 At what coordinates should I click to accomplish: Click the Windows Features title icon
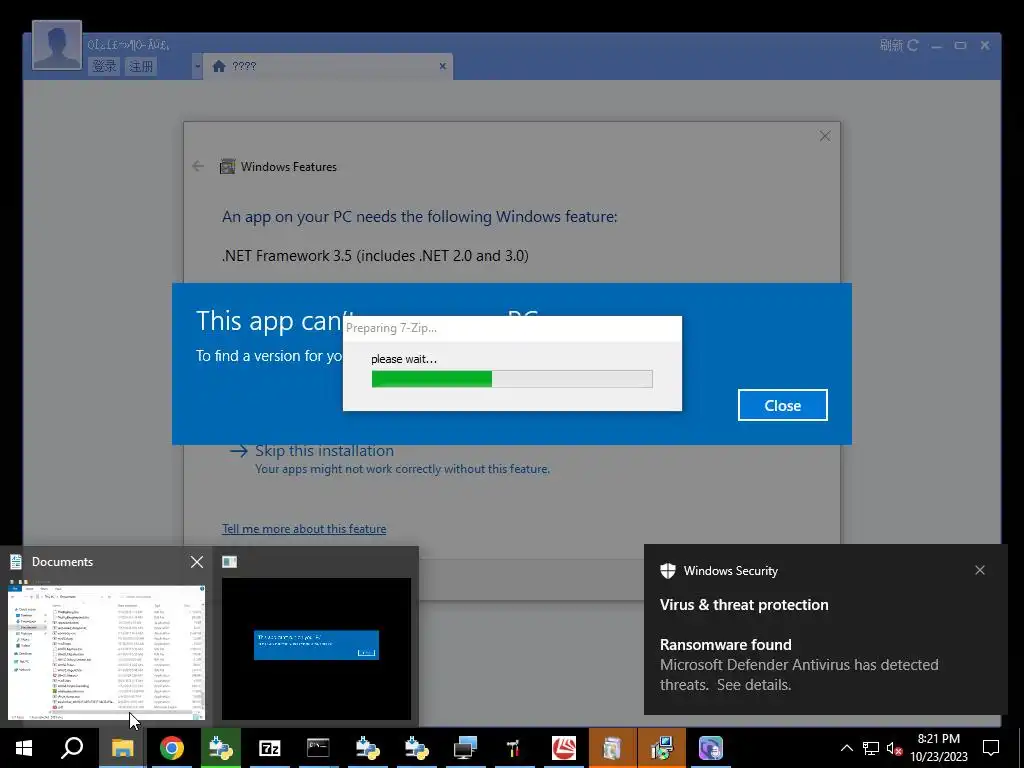(227, 167)
